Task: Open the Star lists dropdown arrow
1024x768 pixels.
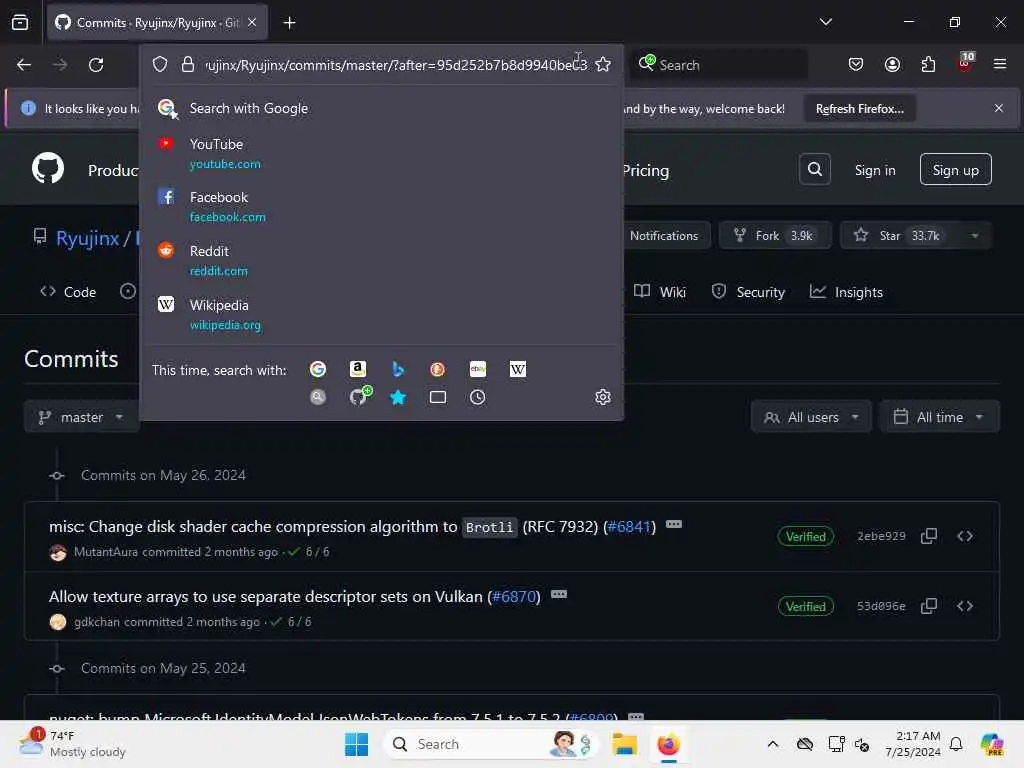Action: [x=974, y=236]
